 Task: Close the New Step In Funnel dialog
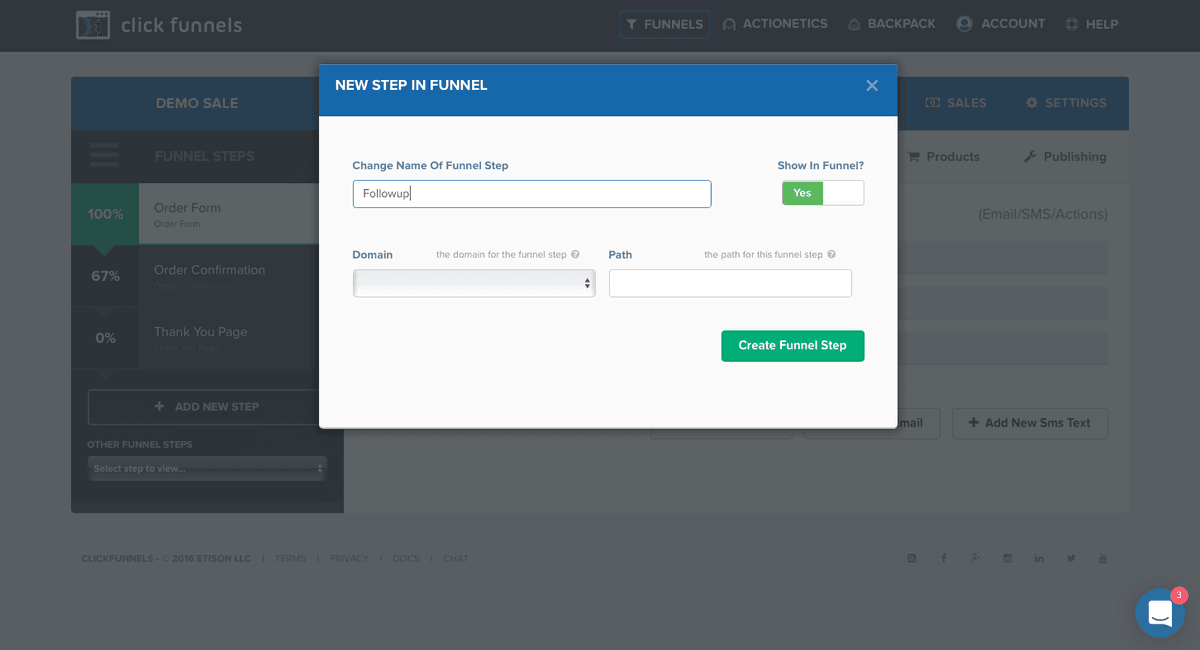[872, 85]
